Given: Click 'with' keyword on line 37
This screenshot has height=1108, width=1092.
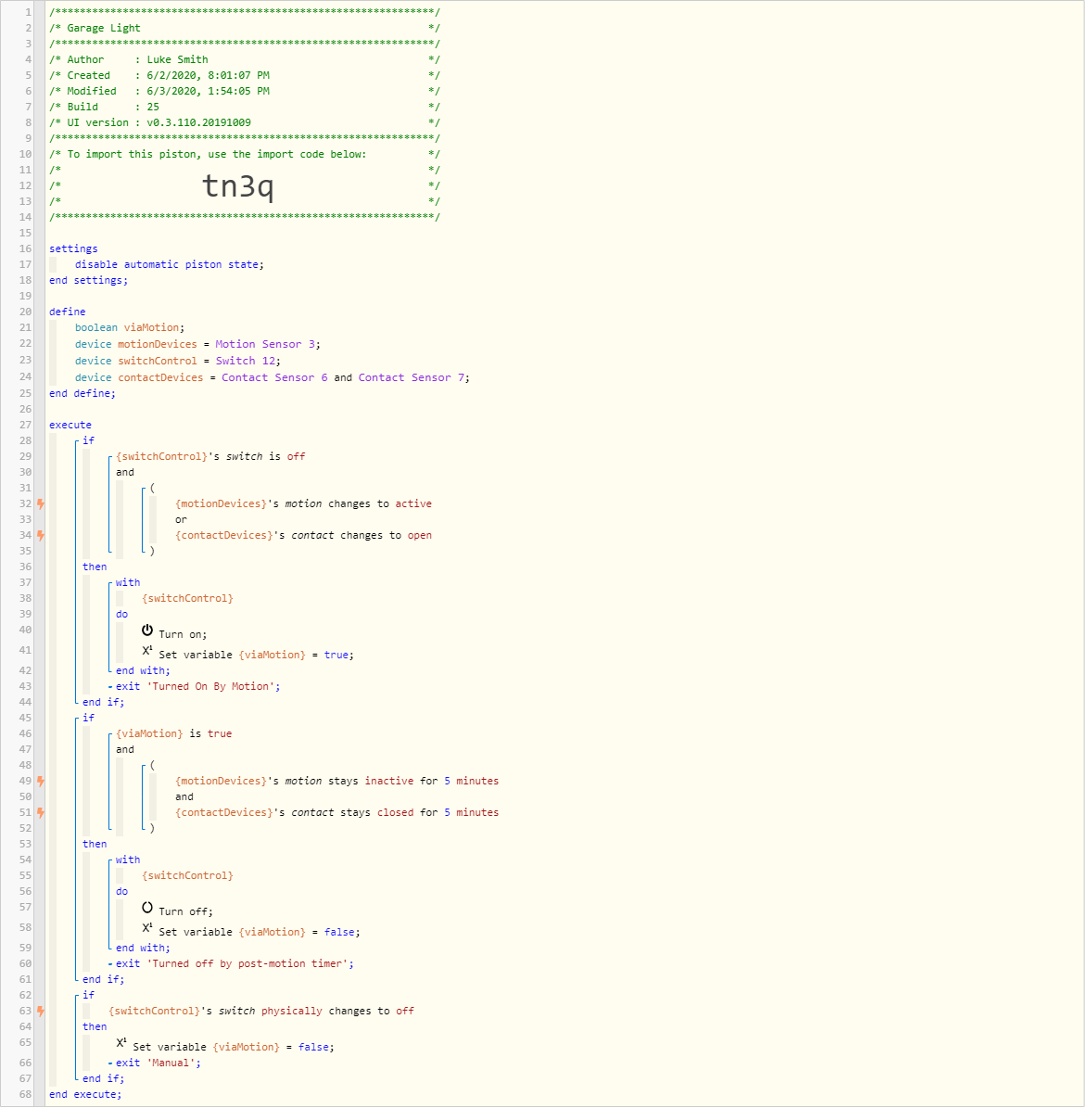Looking at the screenshot, I should tap(128, 583).
